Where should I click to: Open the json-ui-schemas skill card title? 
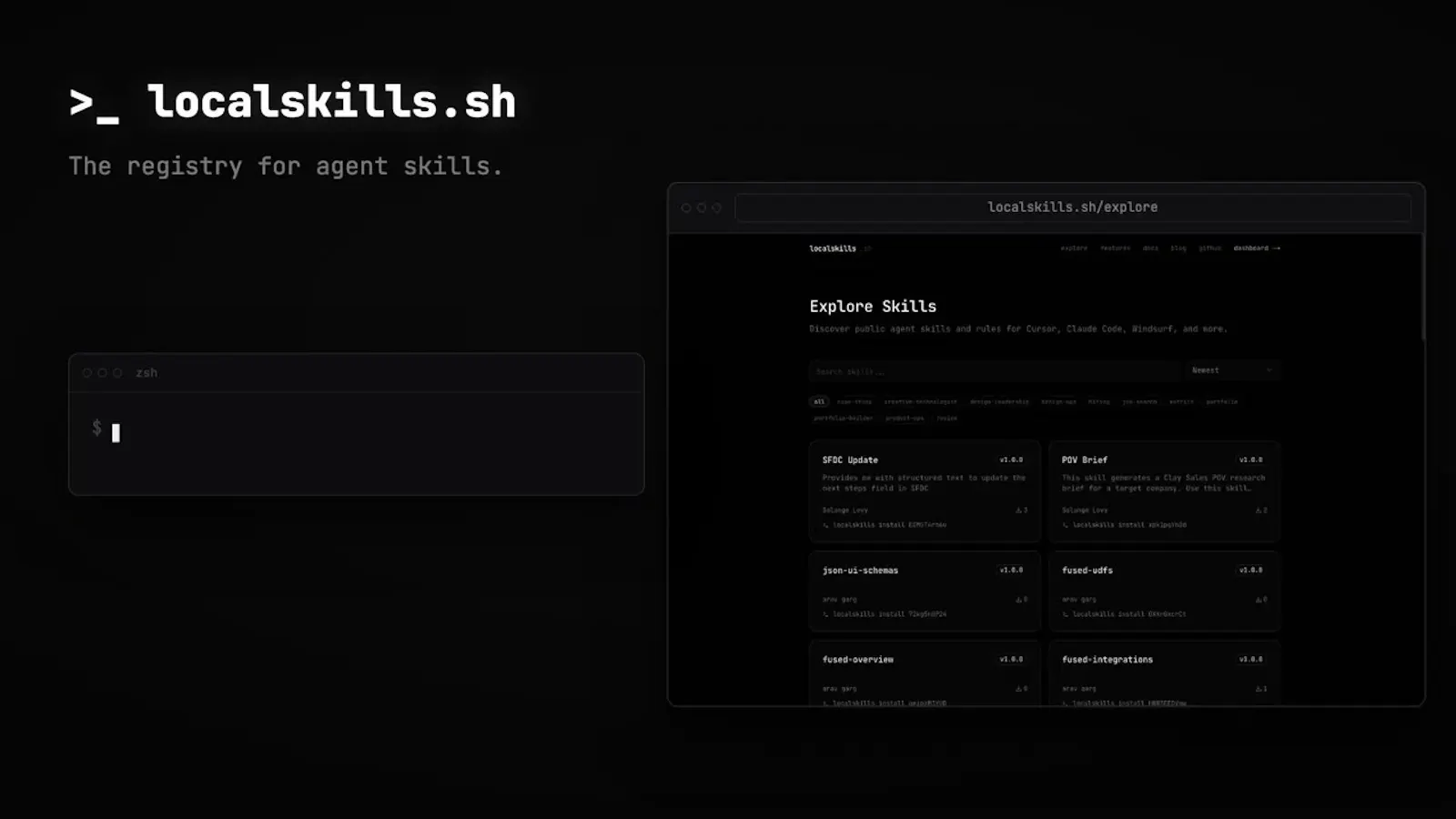pos(860,571)
